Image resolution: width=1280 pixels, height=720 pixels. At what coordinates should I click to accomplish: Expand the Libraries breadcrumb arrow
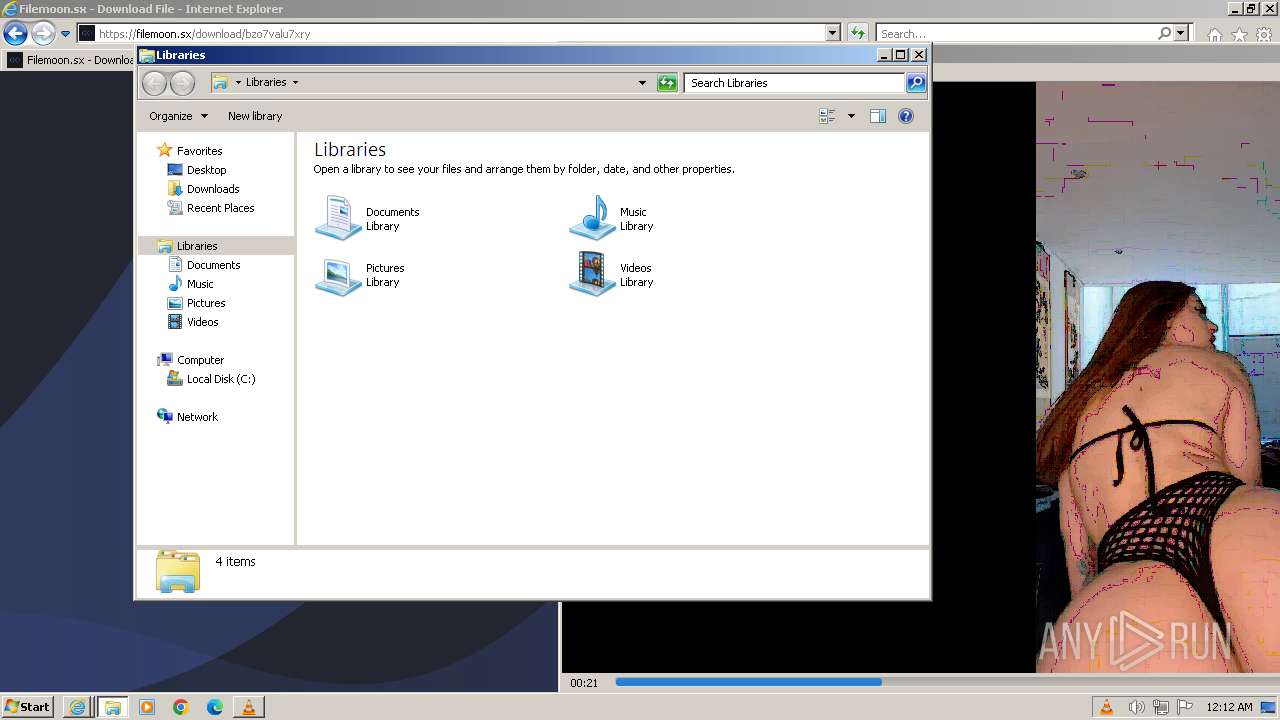pyautogui.click(x=295, y=83)
